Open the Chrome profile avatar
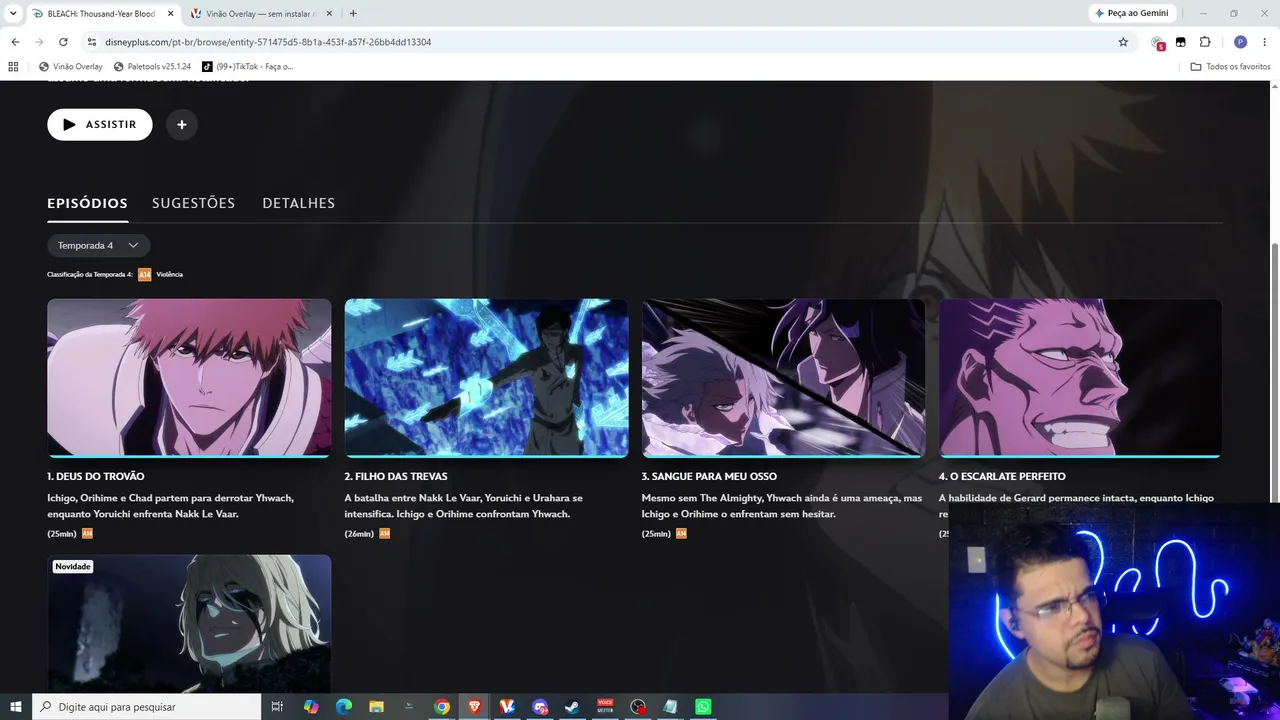1280x720 pixels. [x=1241, y=42]
